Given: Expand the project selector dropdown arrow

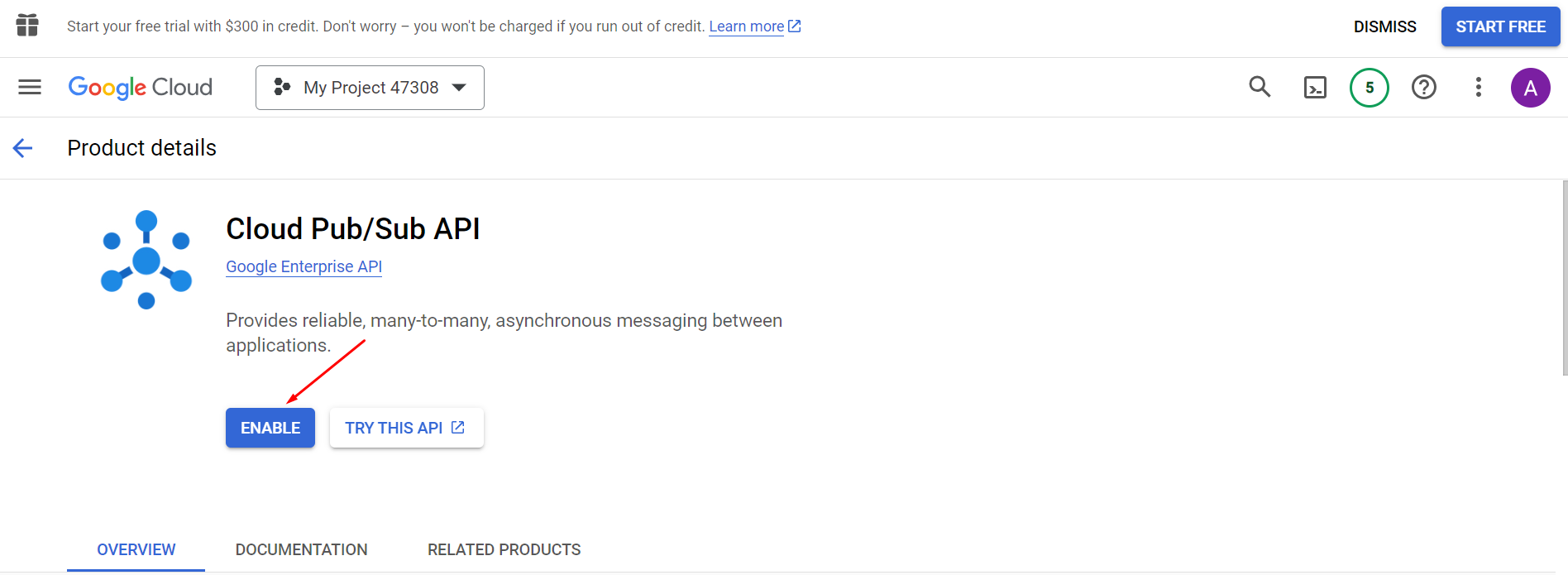Looking at the screenshot, I should point(459,87).
